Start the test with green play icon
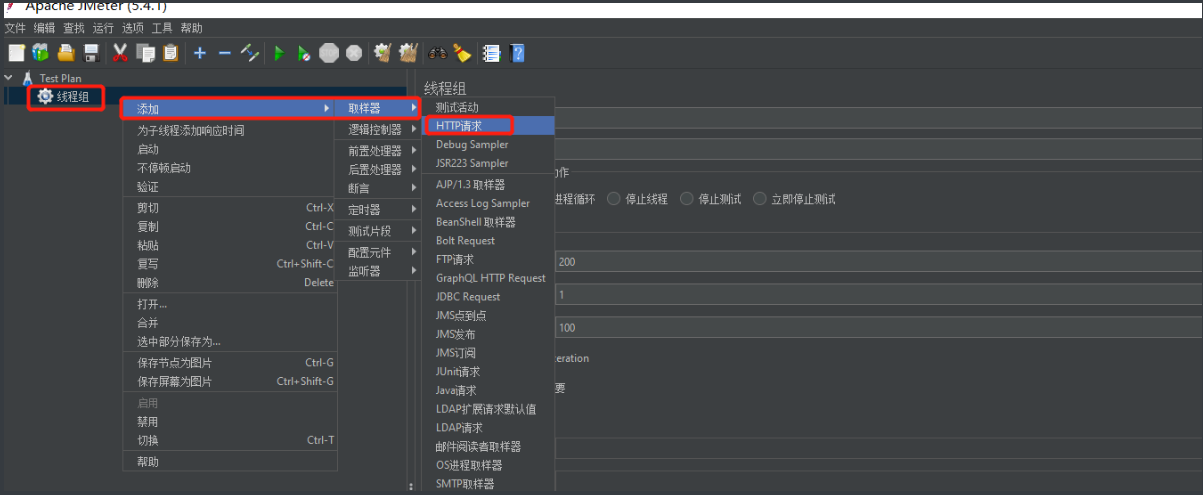This screenshot has width=1203, height=495. click(x=280, y=53)
